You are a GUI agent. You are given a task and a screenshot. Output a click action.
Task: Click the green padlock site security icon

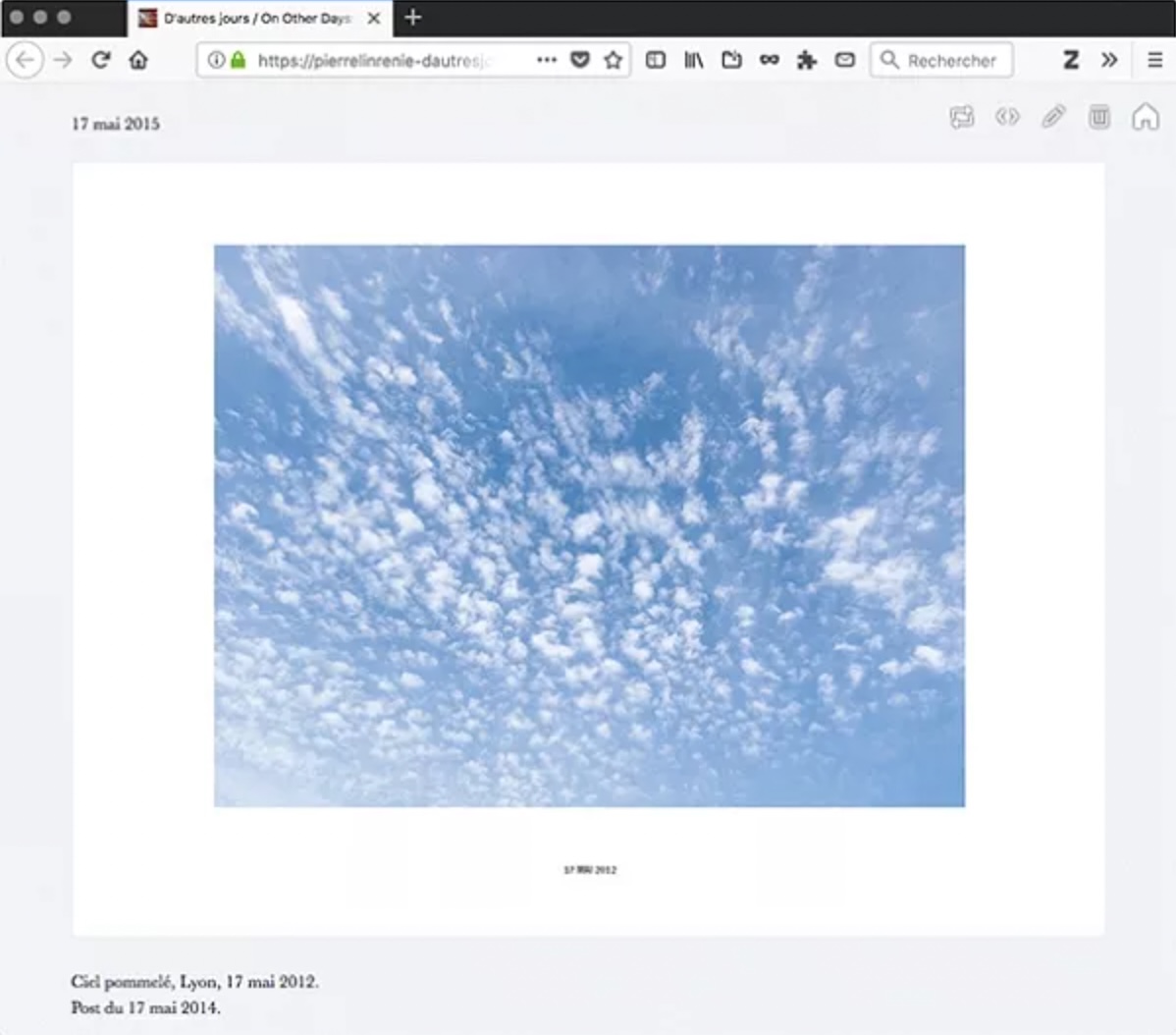point(238,60)
